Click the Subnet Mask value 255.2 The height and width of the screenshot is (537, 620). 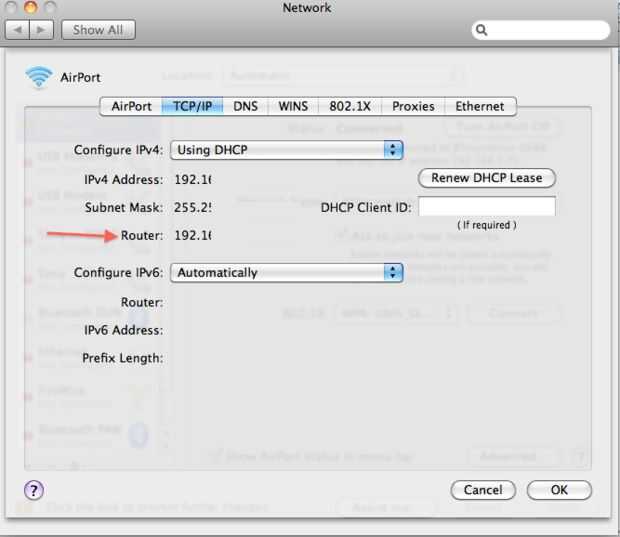tap(193, 207)
